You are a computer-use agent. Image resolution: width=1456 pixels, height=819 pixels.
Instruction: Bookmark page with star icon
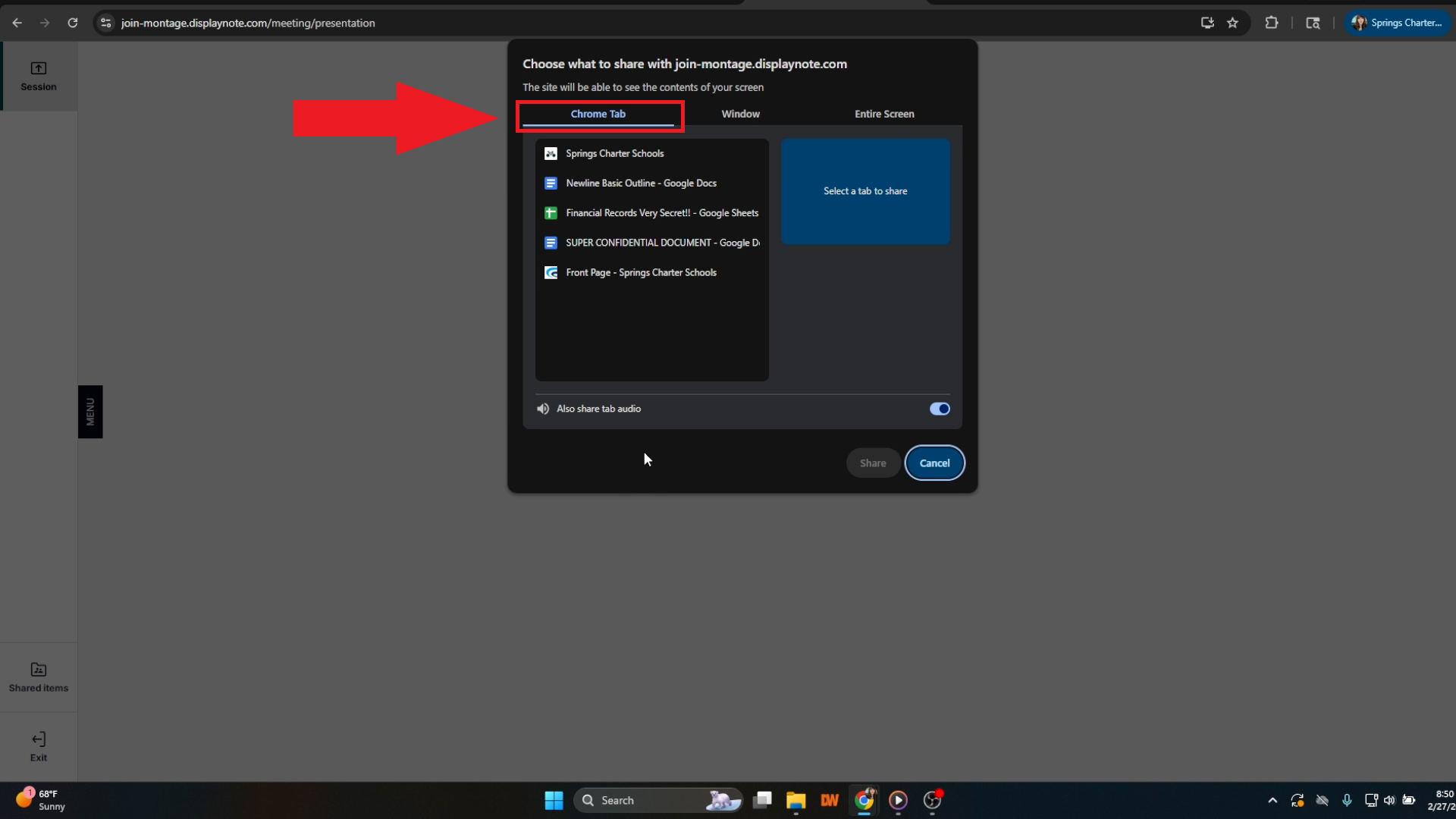[x=1232, y=23]
